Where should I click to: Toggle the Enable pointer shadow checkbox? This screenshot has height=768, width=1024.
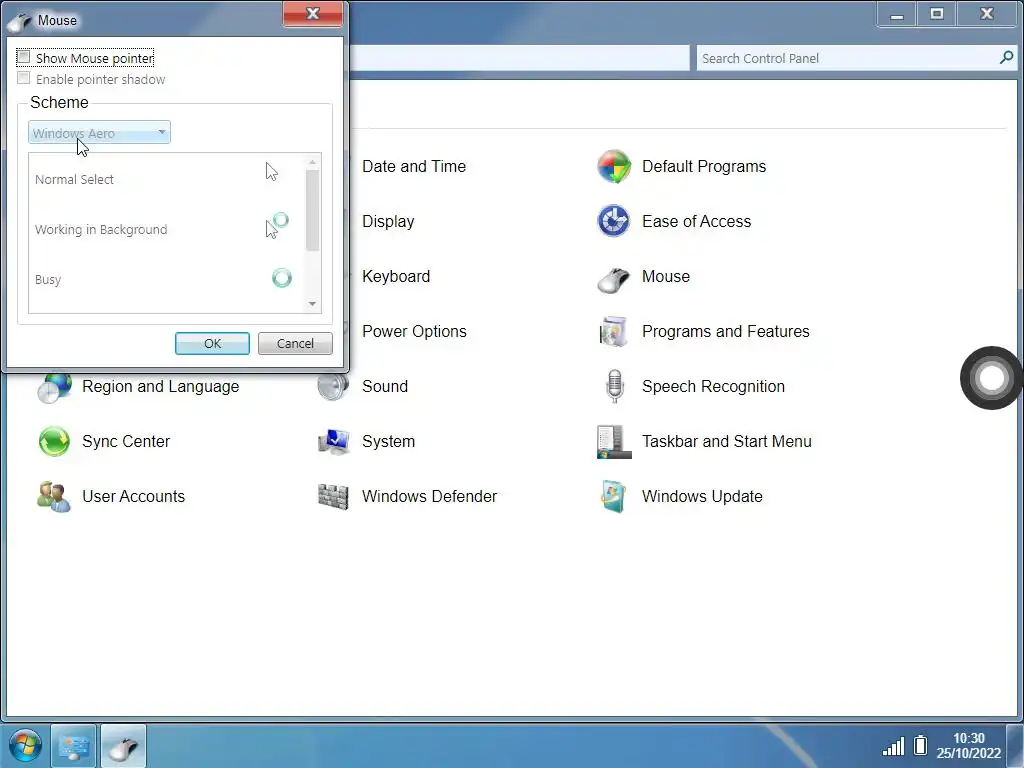pos(24,78)
